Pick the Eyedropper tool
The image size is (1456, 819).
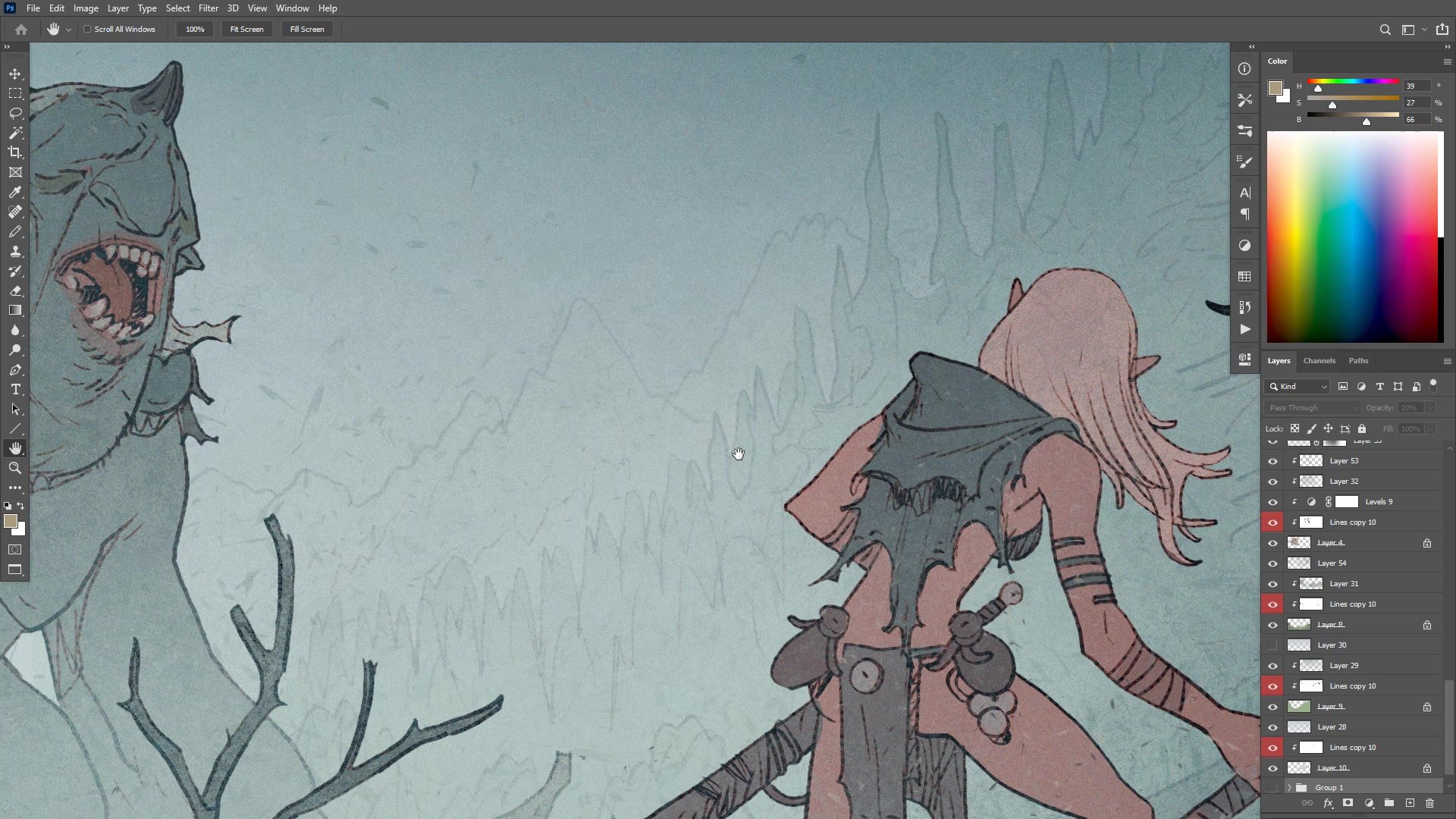click(x=15, y=192)
